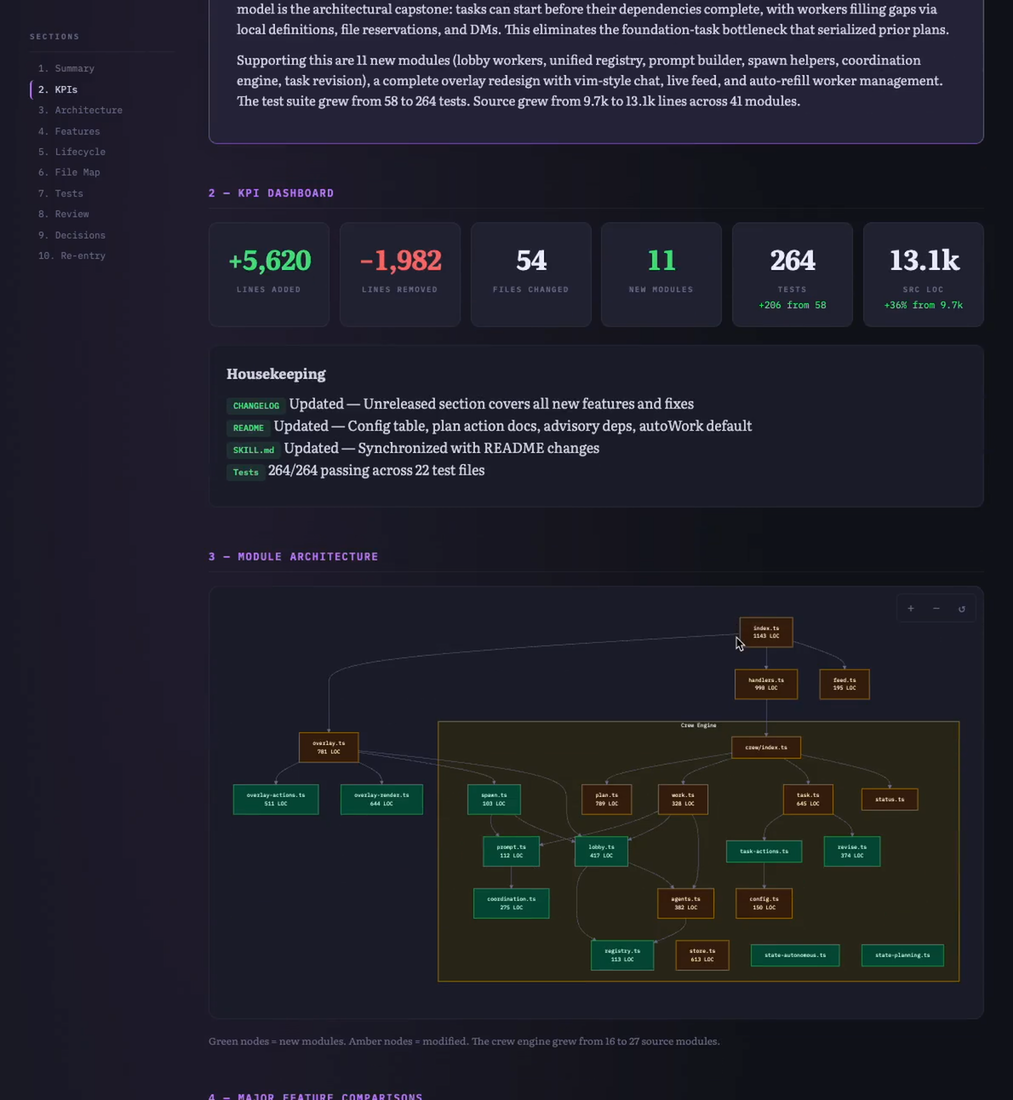The height and width of the screenshot is (1100, 1013).
Task: Click the overlay.ts node
Action: [328, 747]
